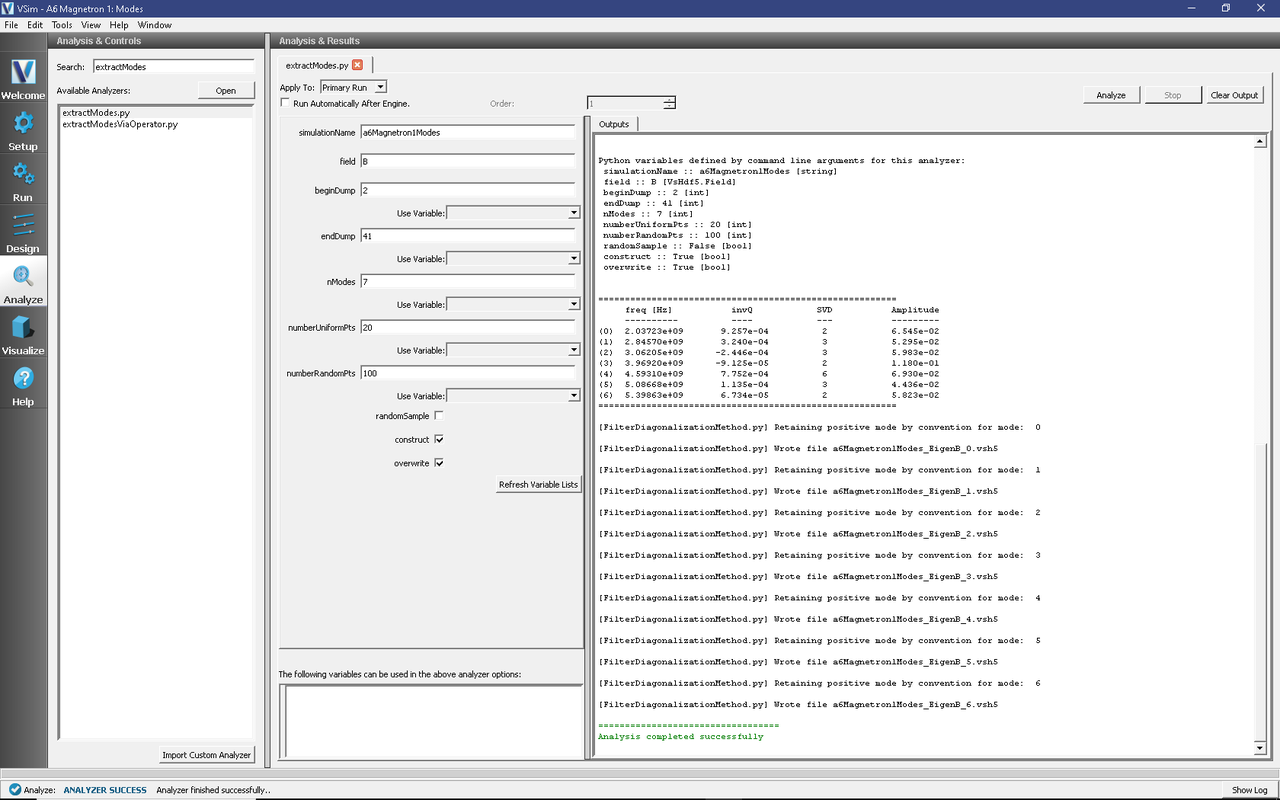
Task: Click Import Custom Analyzer button
Action: click(207, 755)
